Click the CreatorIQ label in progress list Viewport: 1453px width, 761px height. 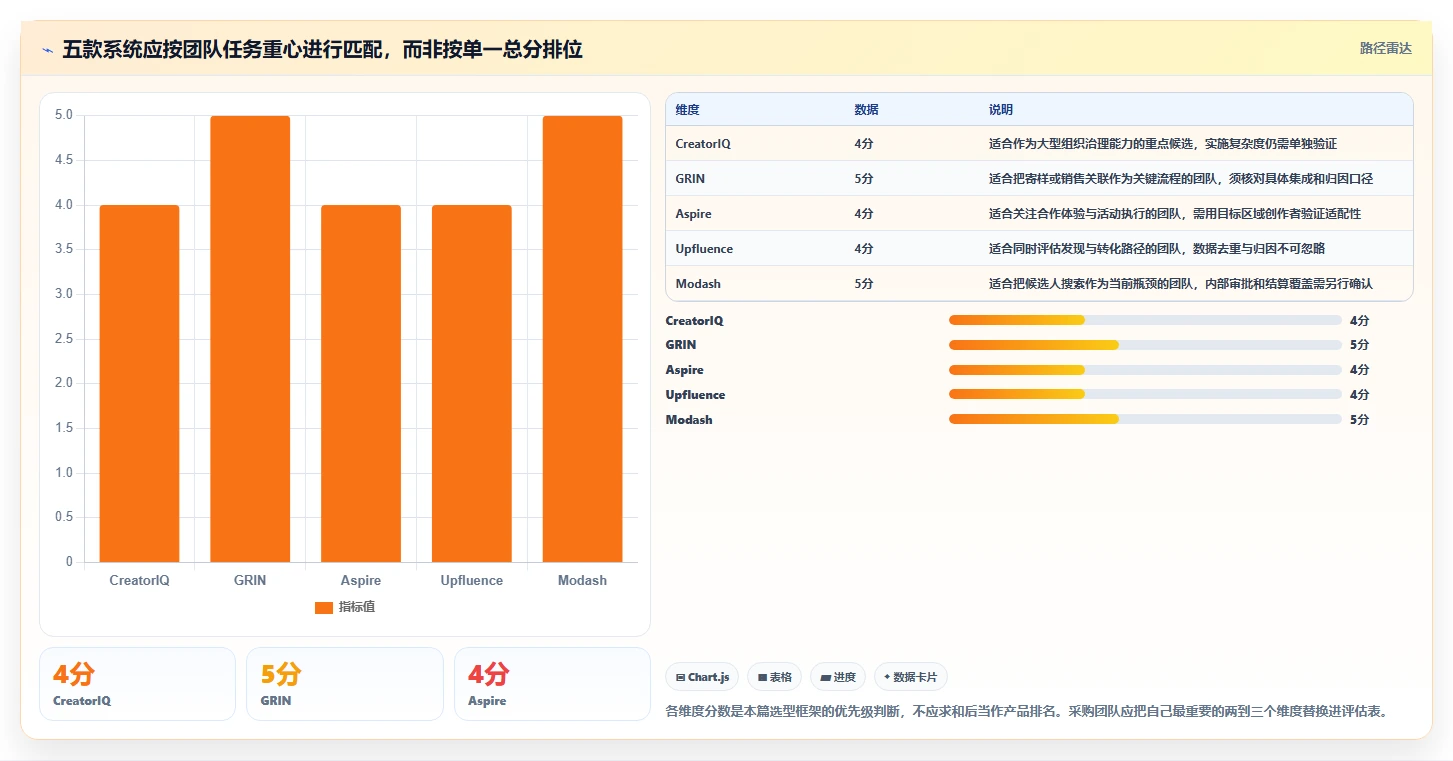[x=694, y=321]
